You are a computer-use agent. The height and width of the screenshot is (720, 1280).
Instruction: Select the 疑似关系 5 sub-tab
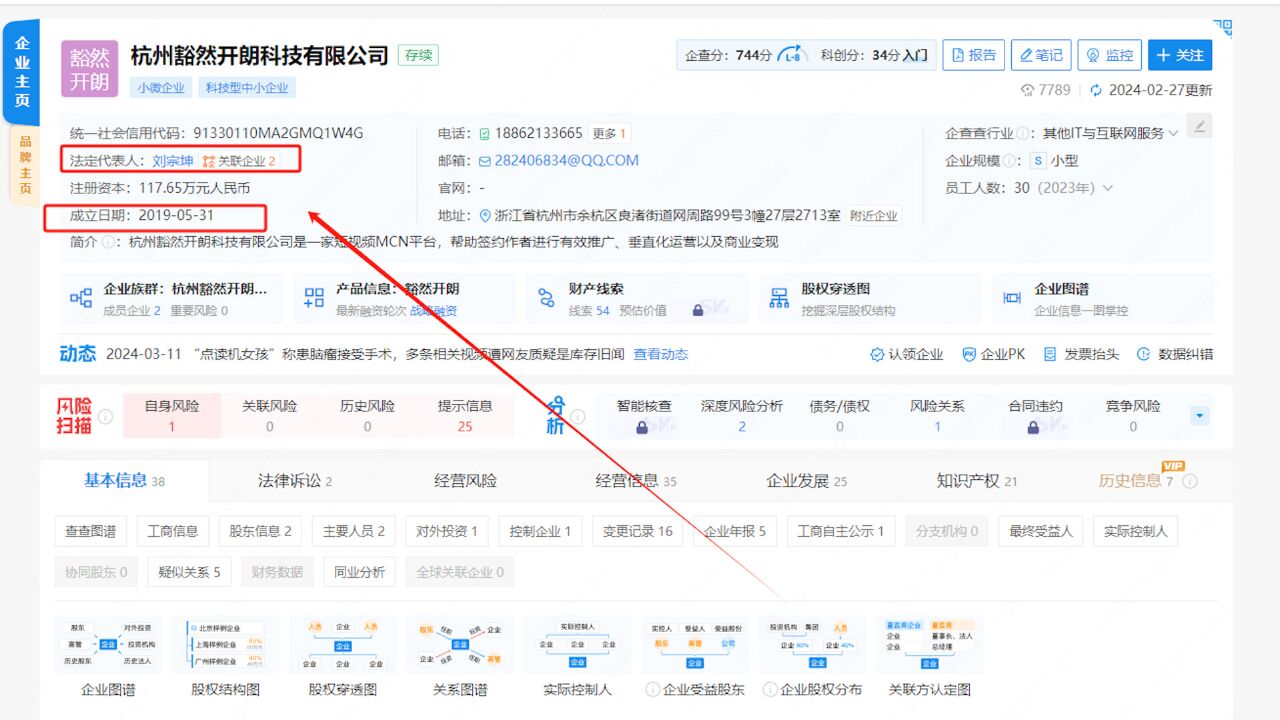coord(189,572)
